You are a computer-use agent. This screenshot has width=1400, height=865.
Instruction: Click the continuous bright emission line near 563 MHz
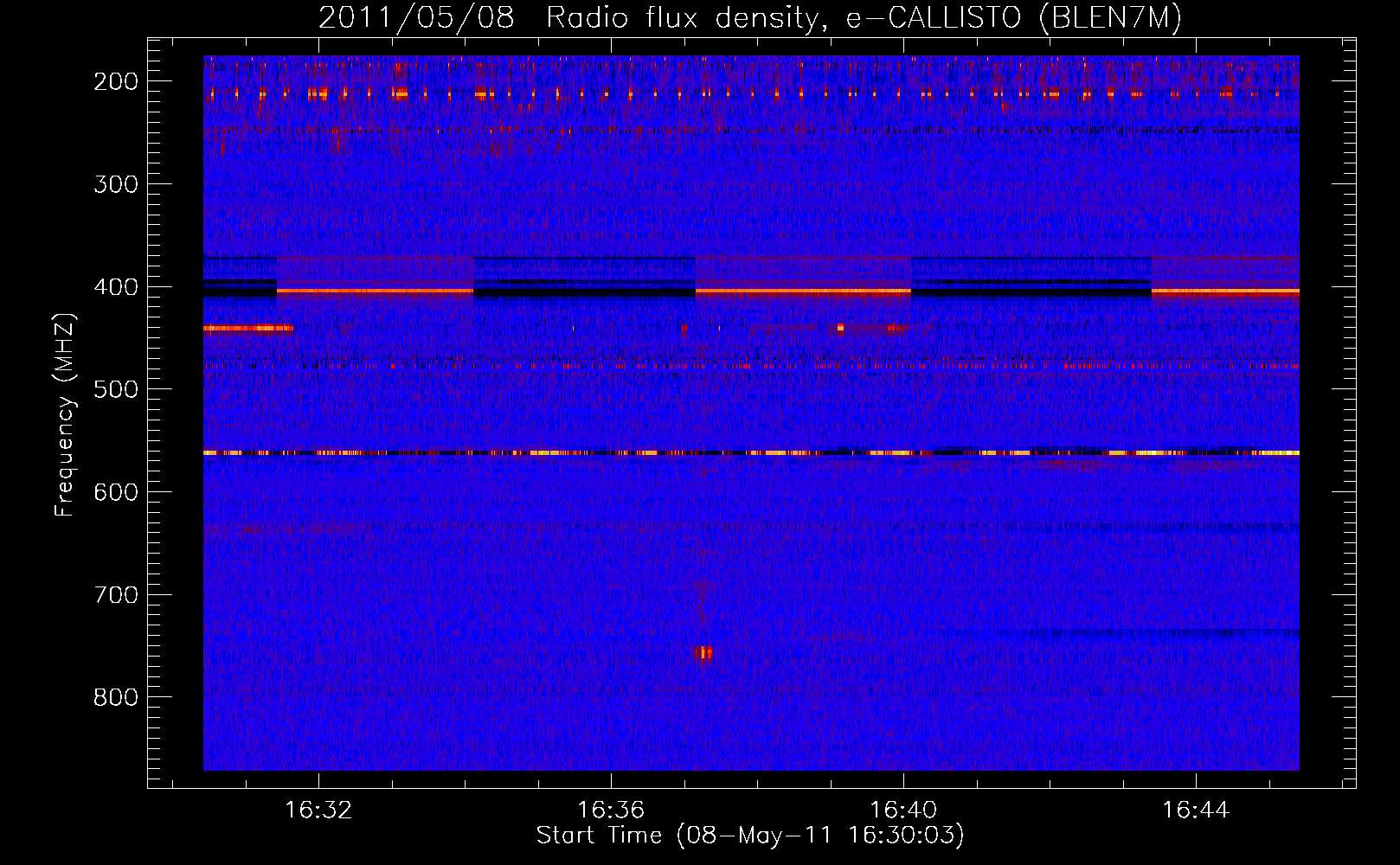pos(751,452)
